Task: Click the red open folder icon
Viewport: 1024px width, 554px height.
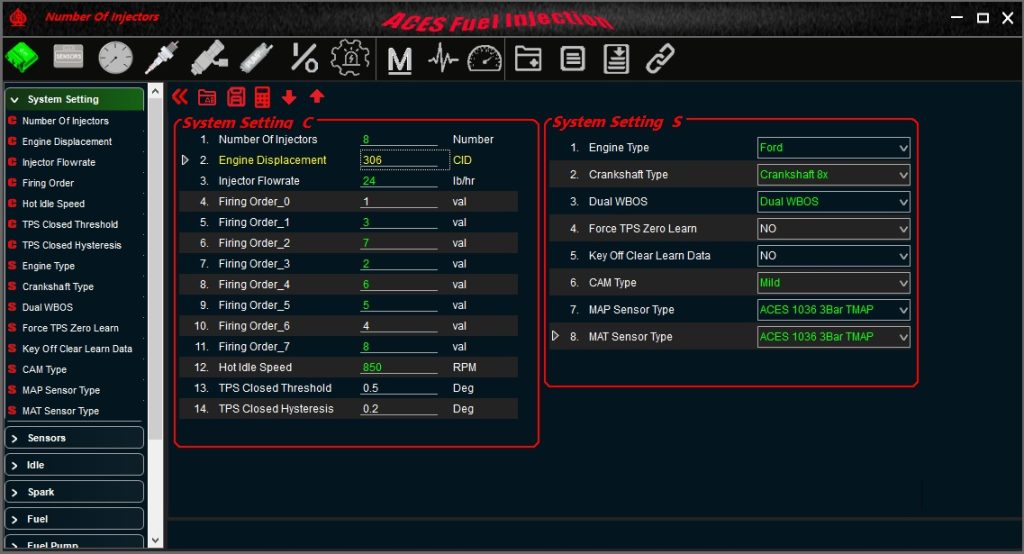Action: [x=207, y=97]
